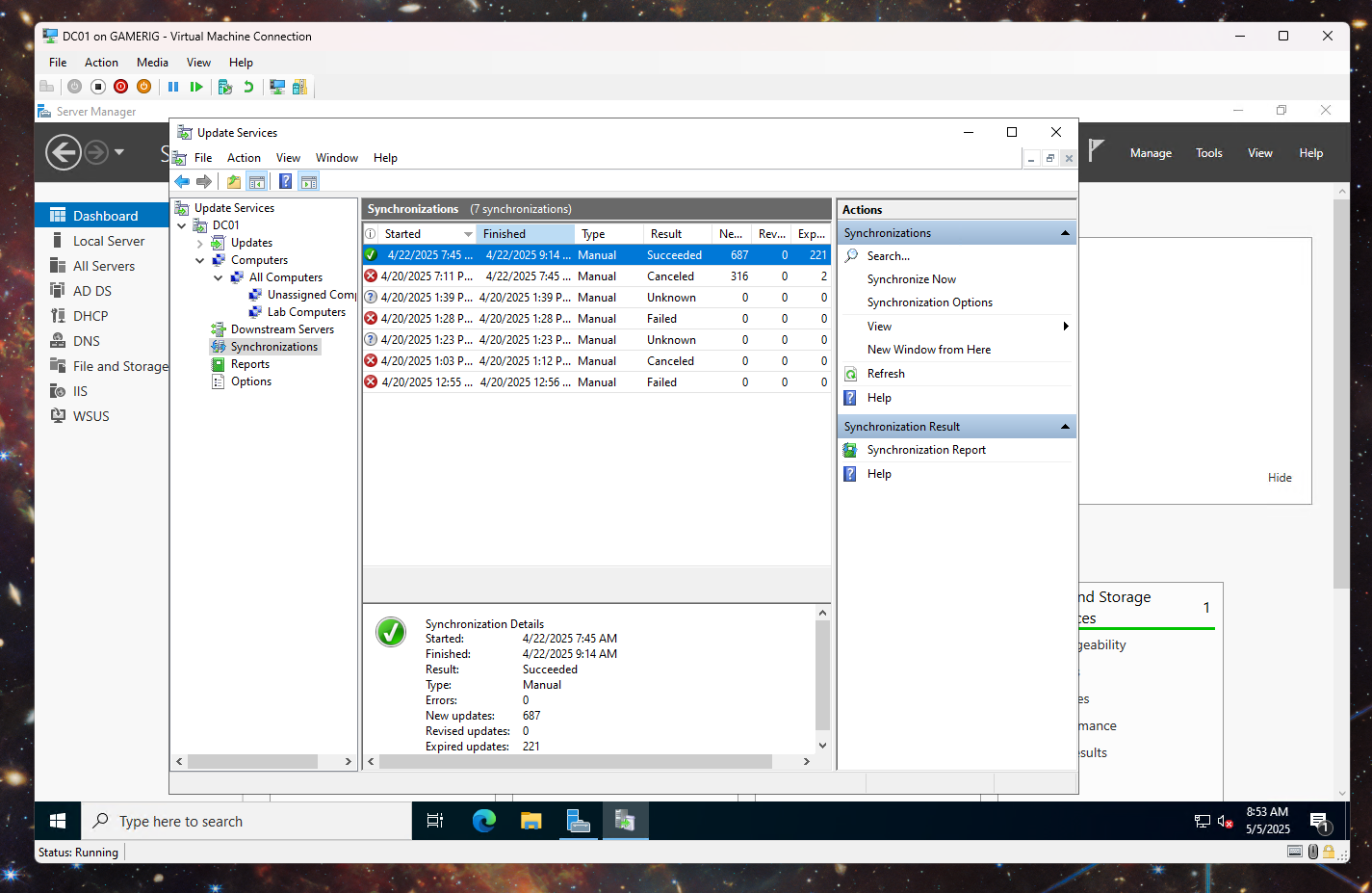This screenshot has width=1372, height=893.
Task: Open Local Server in Server Manager sidebar
Action: pyautogui.click(x=108, y=241)
